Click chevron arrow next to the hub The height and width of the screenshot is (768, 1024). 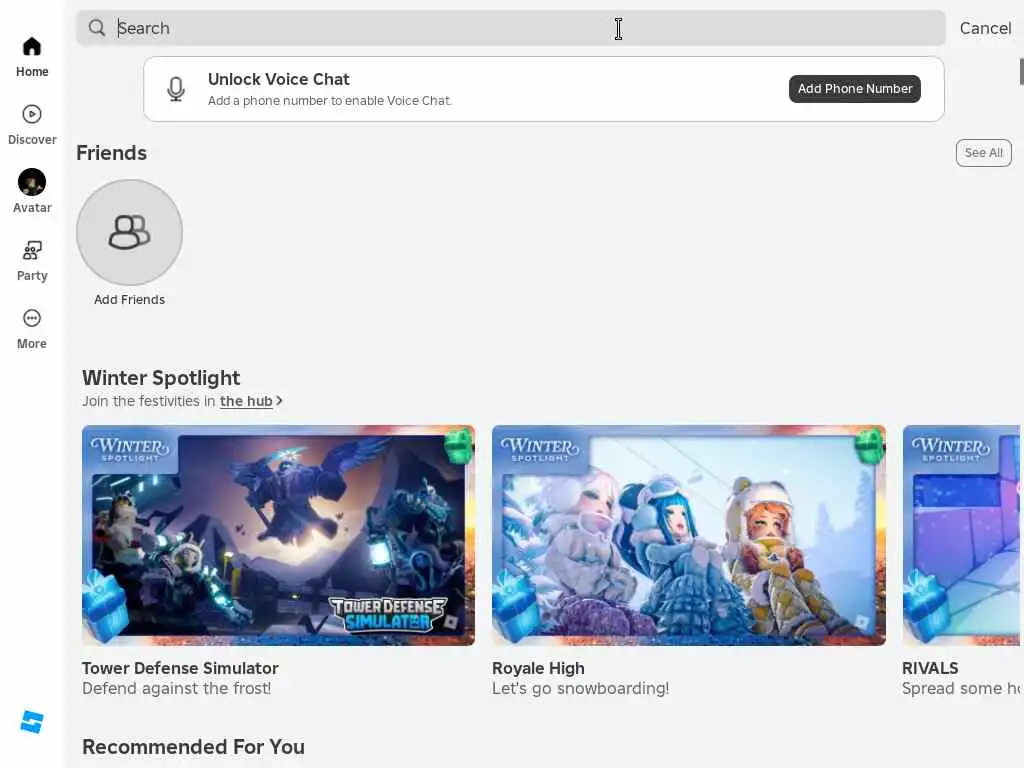tap(279, 401)
